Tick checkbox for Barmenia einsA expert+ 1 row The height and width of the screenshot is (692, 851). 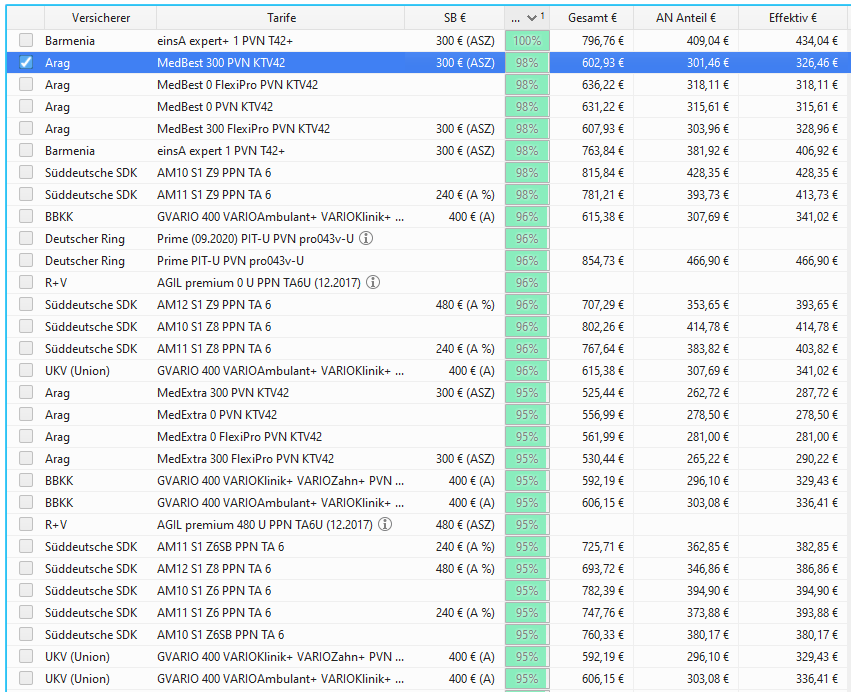coord(26,40)
